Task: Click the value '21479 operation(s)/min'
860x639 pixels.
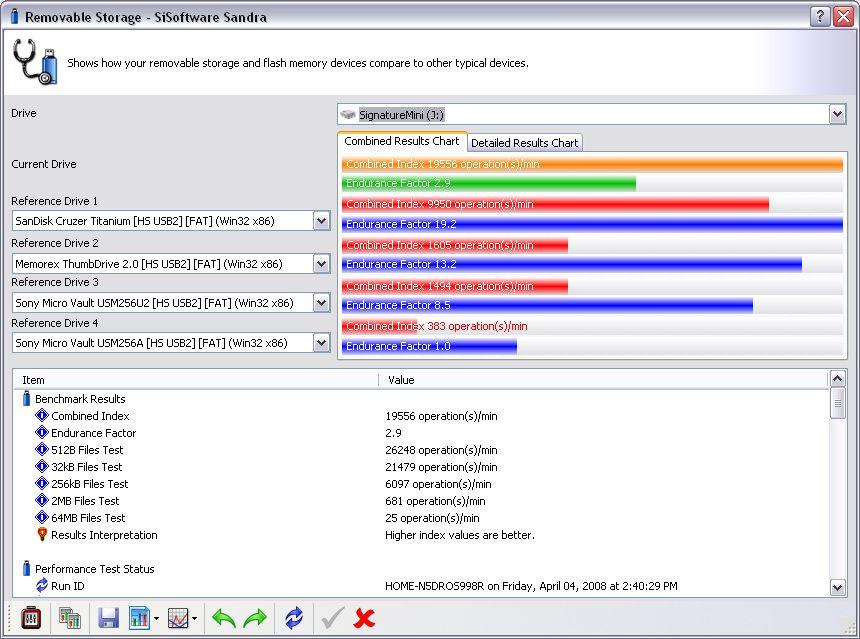Action: click(441, 467)
